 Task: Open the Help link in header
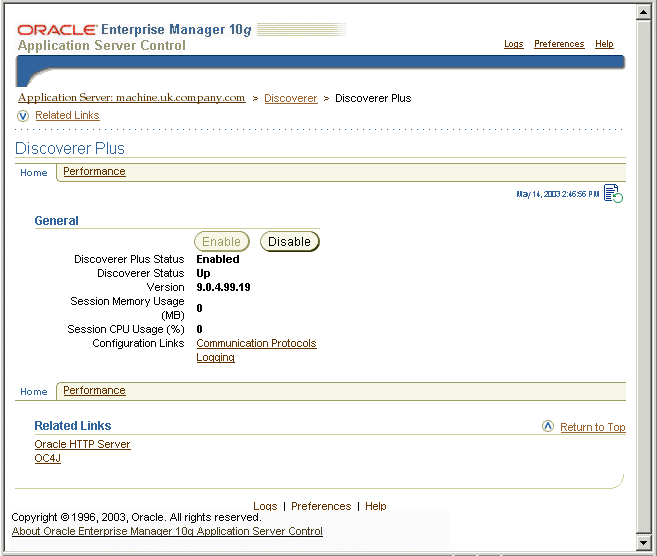(604, 44)
